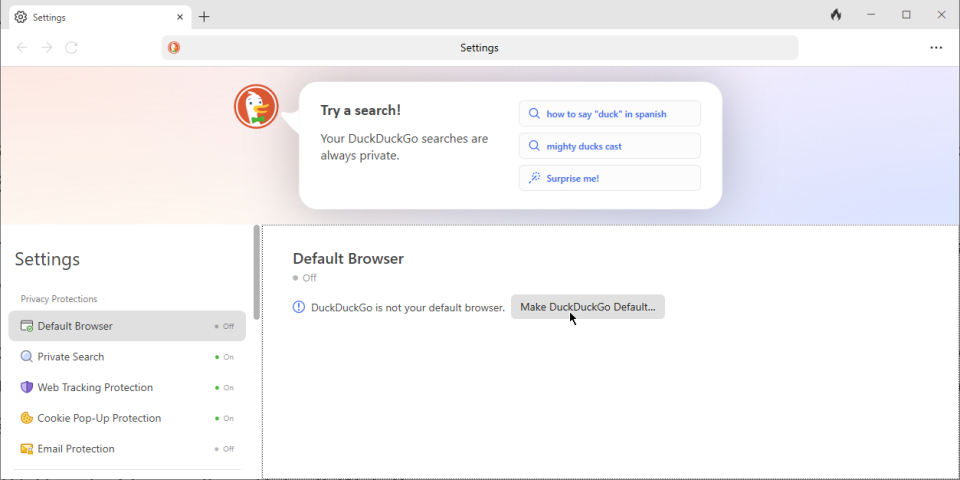
Task: Click the DuckDuckGo logo in address bar
Action: 174,48
